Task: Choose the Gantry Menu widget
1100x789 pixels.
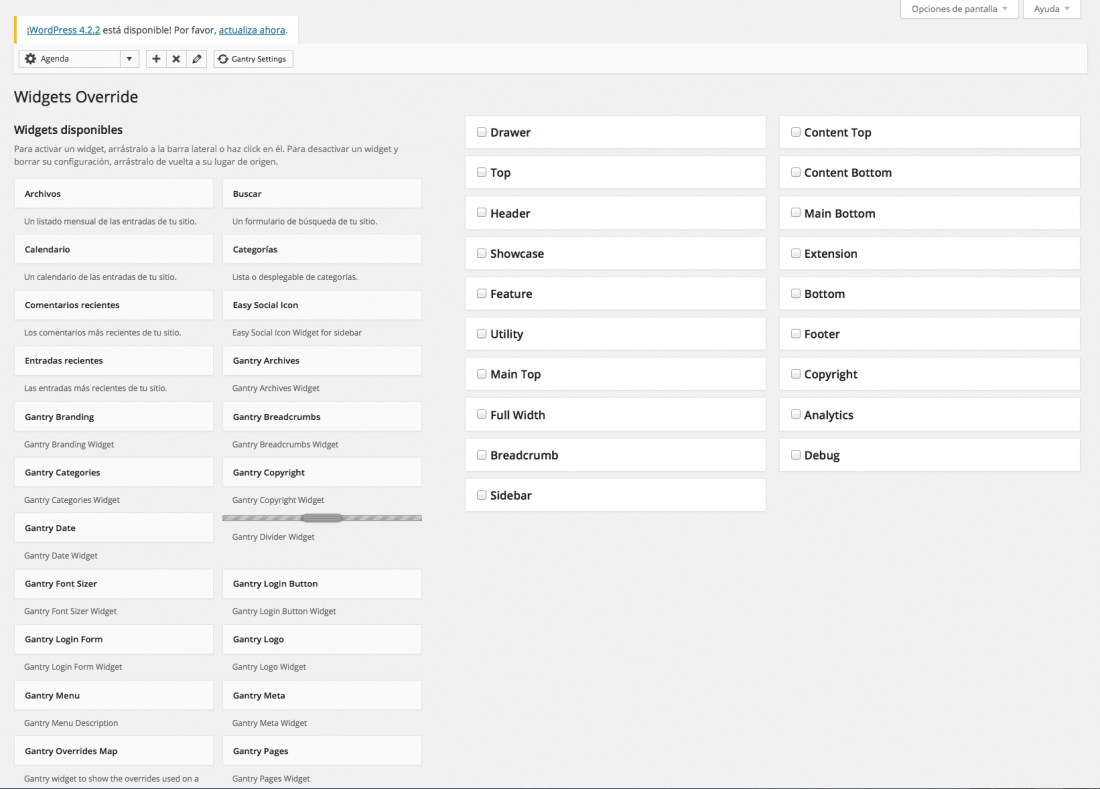Action: point(114,695)
